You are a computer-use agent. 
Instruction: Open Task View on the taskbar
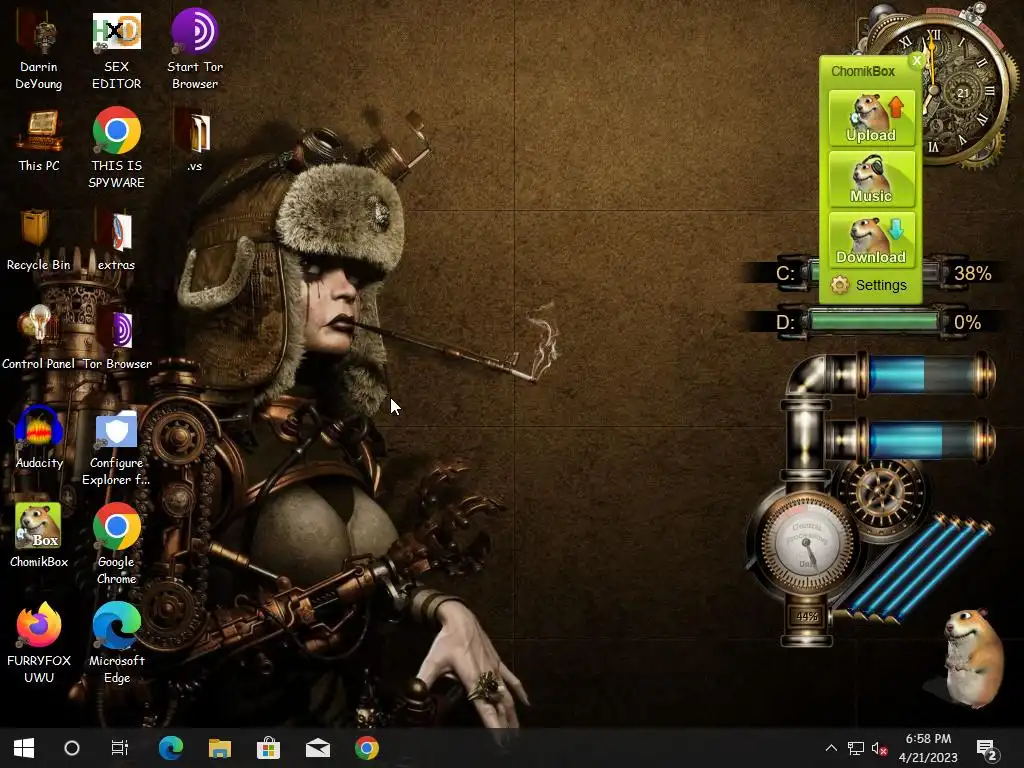(120, 748)
